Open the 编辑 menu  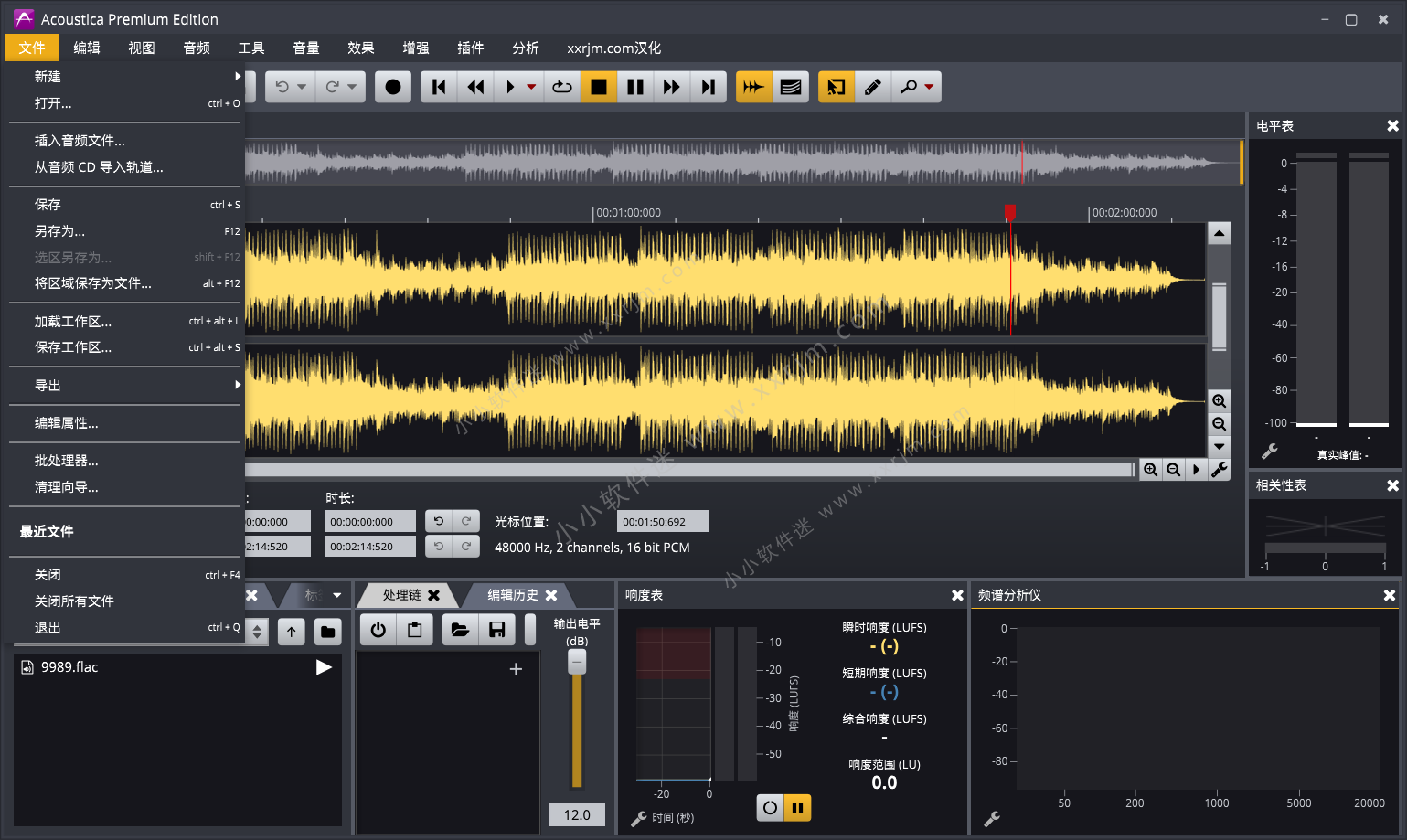(x=87, y=48)
